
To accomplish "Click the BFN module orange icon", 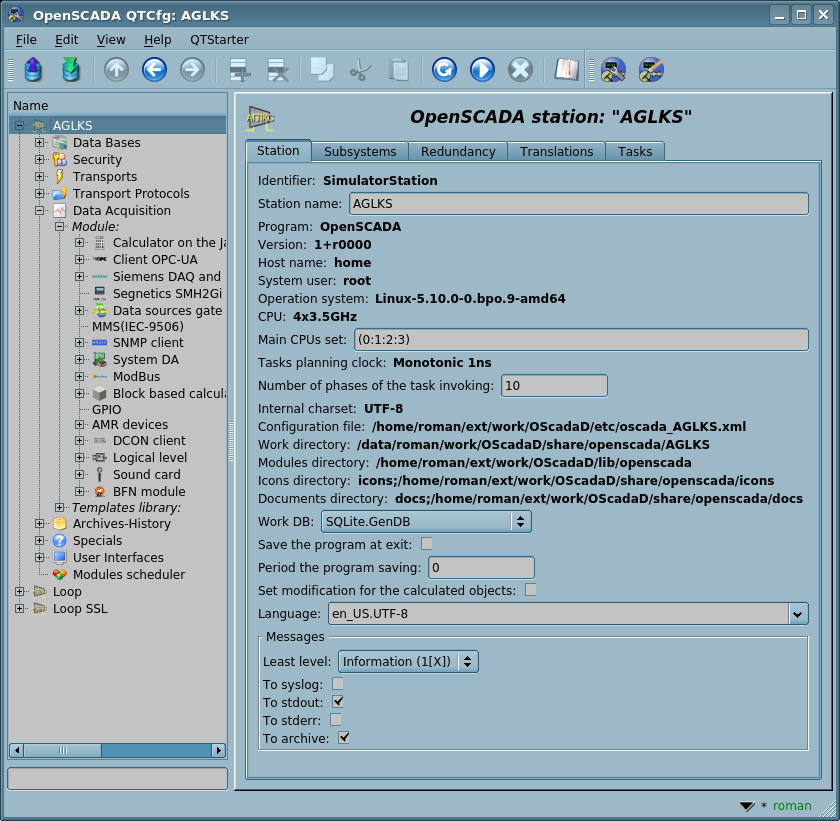I will (x=100, y=492).
